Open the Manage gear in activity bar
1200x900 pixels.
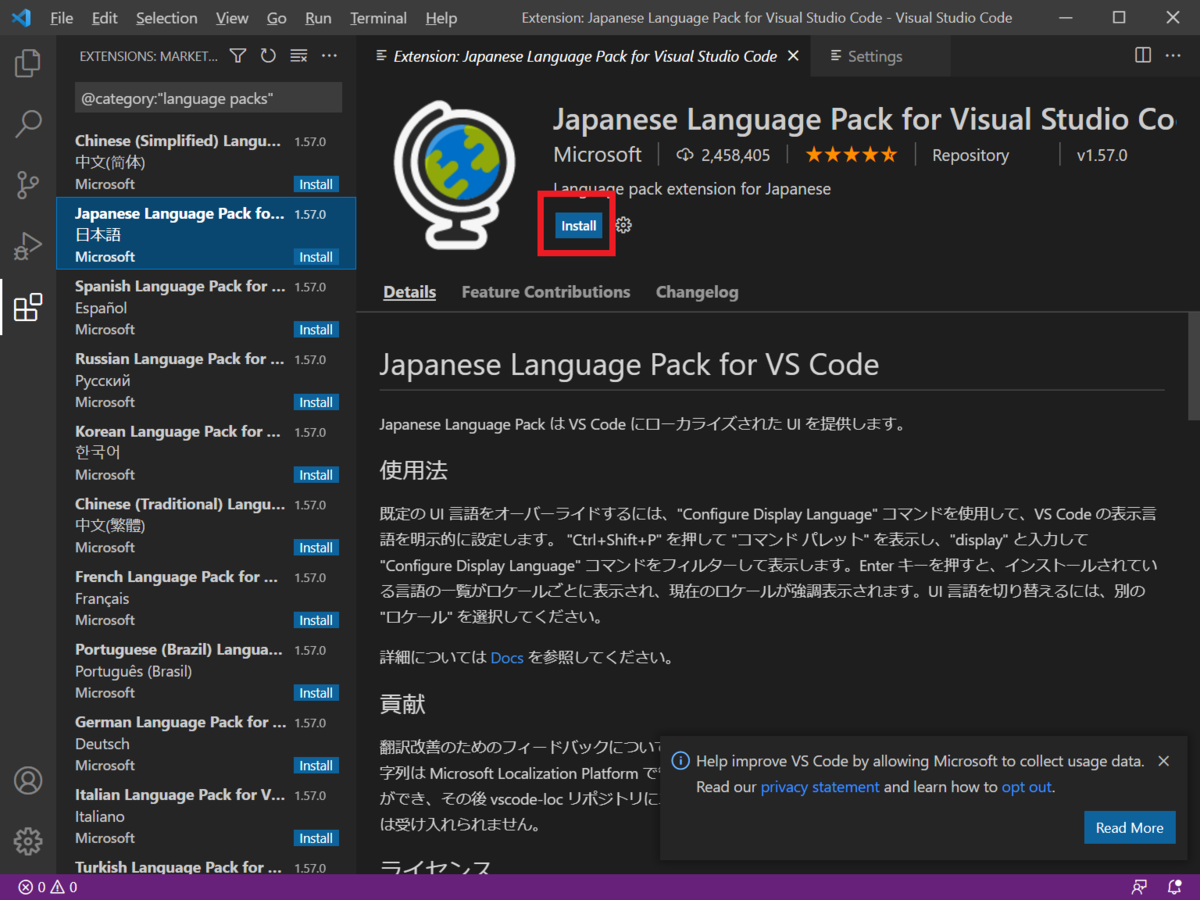(x=28, y=840)
